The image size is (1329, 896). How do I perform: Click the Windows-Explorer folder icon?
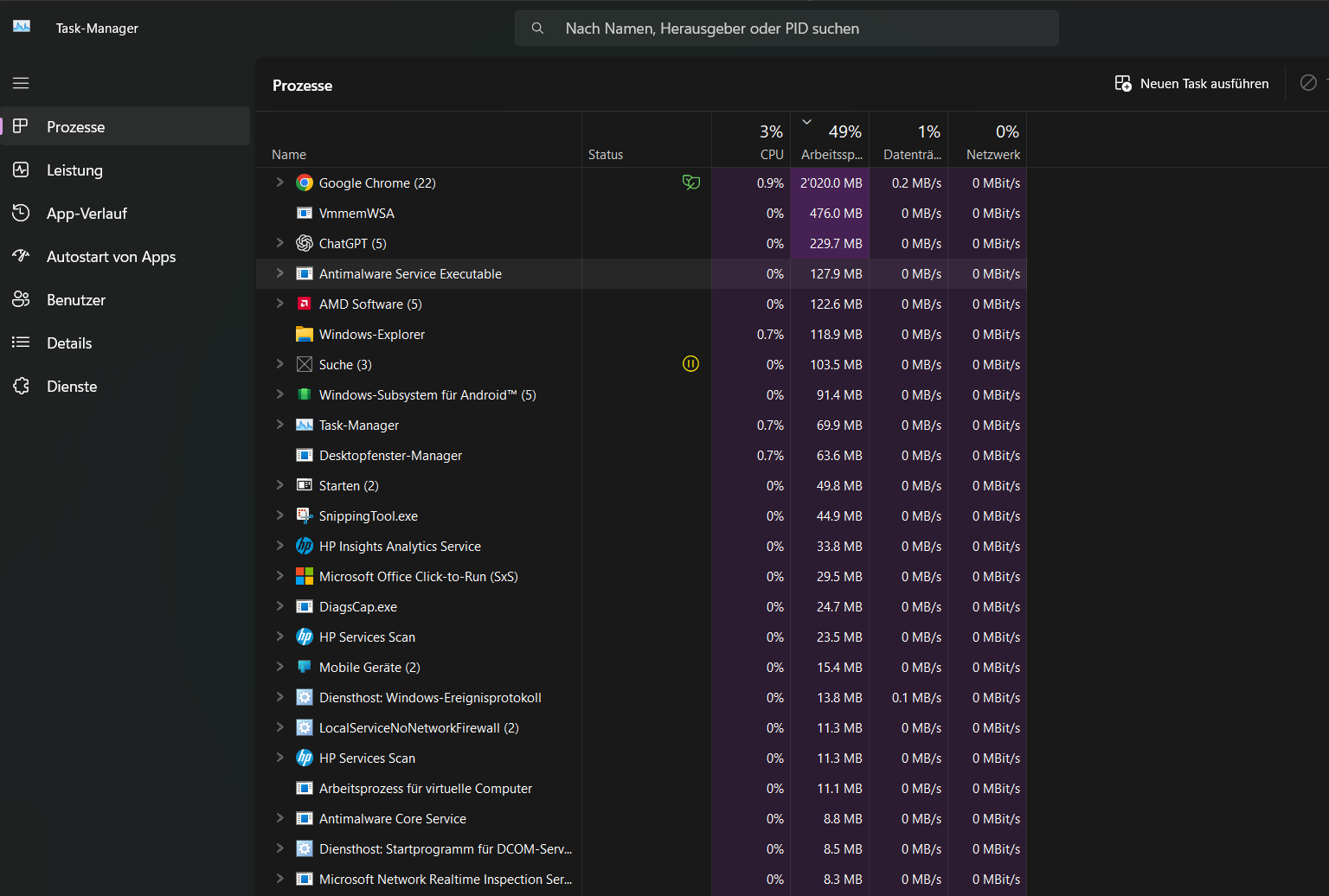pyautogui.click(x=305, y=334)
